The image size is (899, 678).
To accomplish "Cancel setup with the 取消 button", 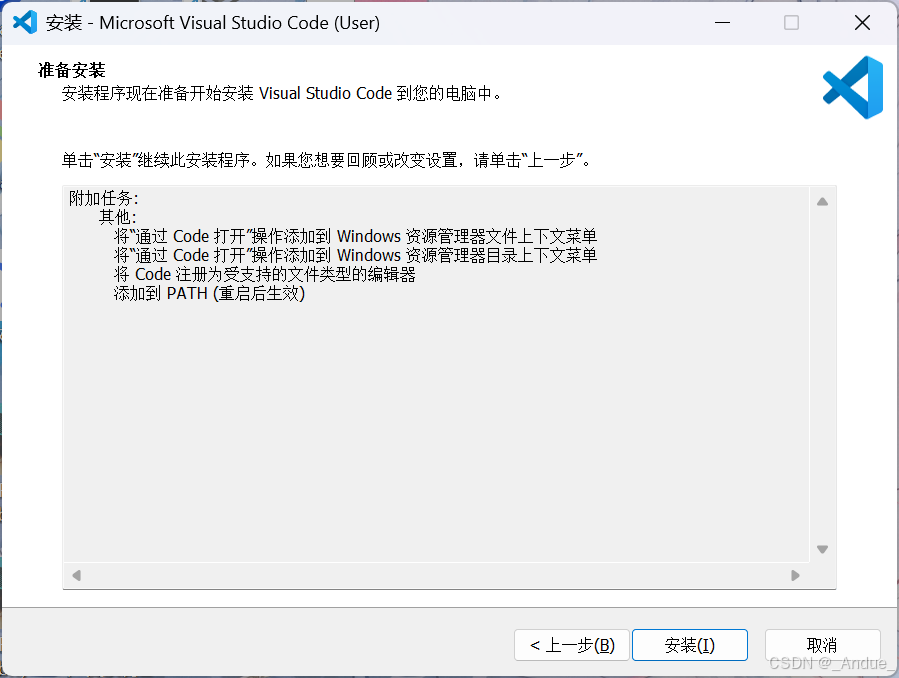I will (x=822, y=645).
